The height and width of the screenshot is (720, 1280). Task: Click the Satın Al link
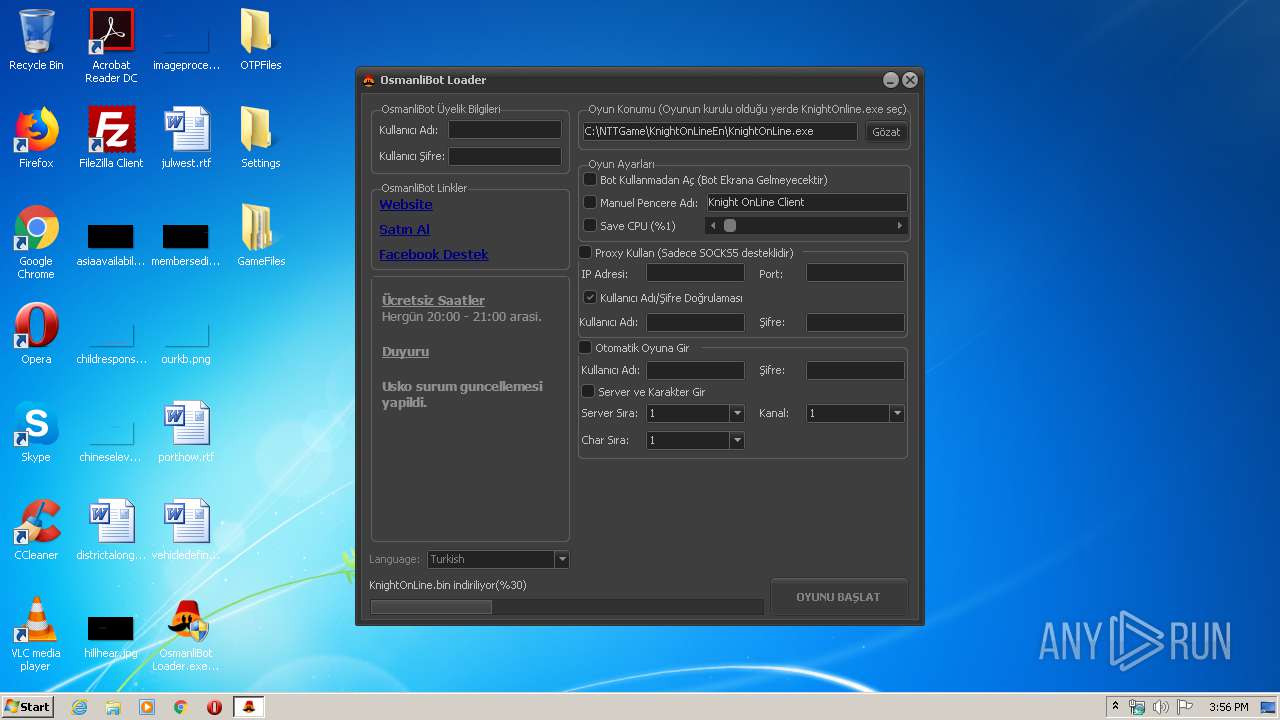click(x=404, y=229)
